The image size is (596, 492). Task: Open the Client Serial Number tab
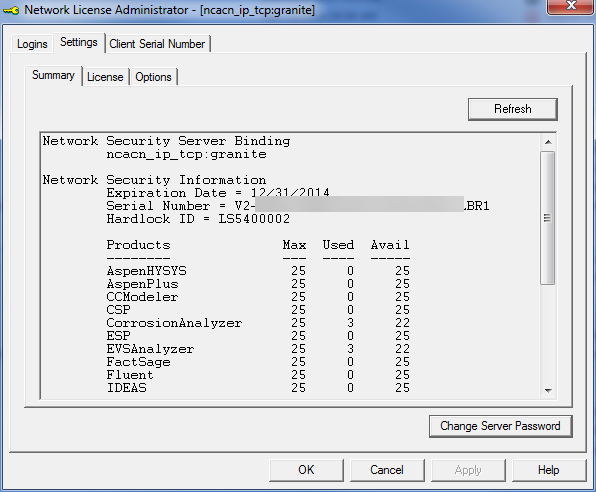pos(157,44)
